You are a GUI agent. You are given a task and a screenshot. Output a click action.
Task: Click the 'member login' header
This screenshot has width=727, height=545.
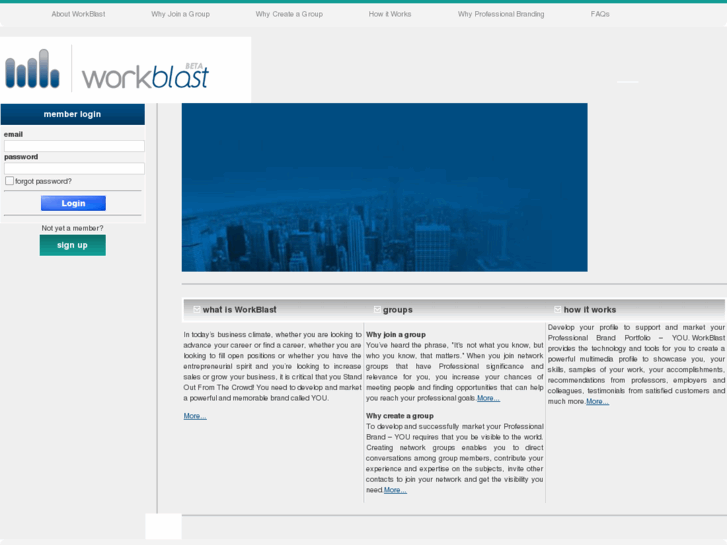72,114
